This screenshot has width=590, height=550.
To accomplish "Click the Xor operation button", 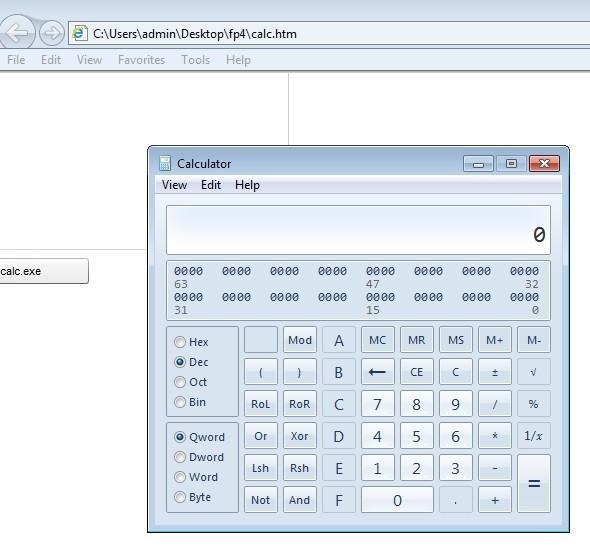I will (x=300, y=436).
